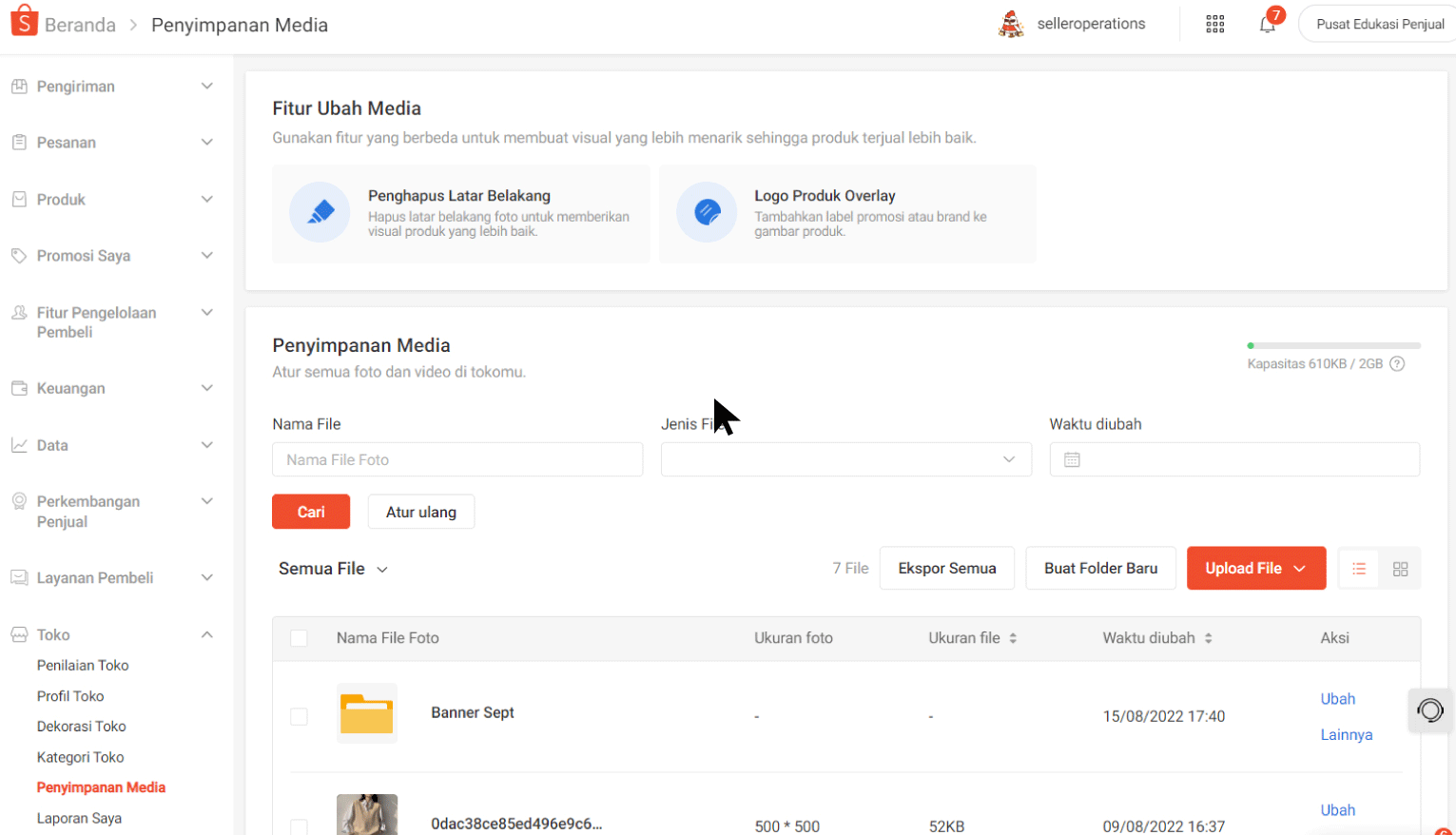Open the notifications bell
The image size is (1456, 835).
click(1268, 25)
